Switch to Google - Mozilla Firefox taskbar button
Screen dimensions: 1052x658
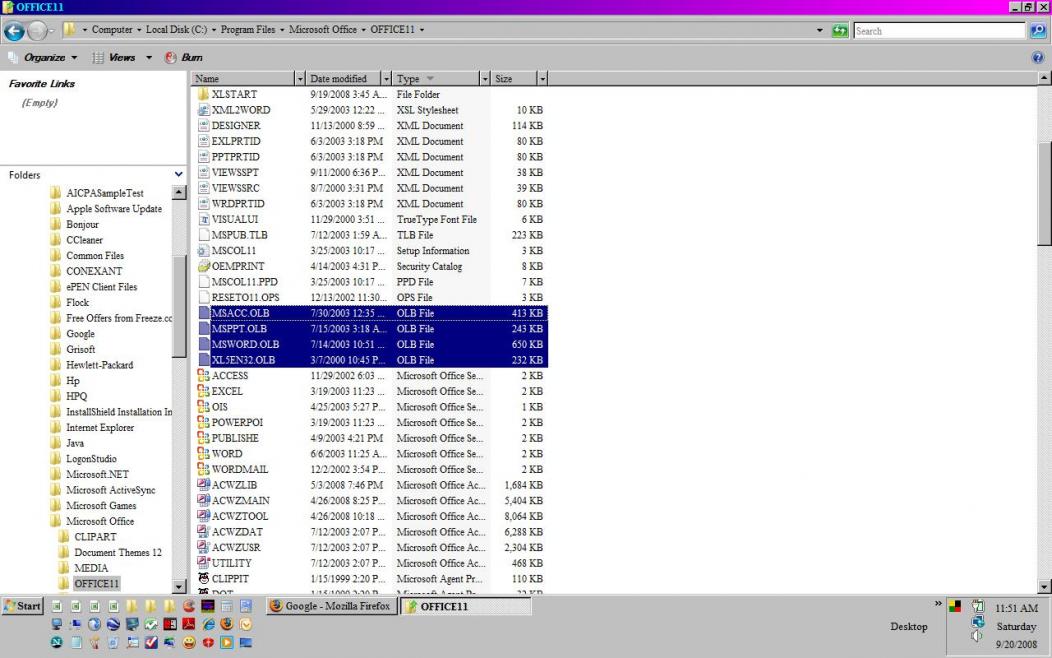[x=331, y=606]
